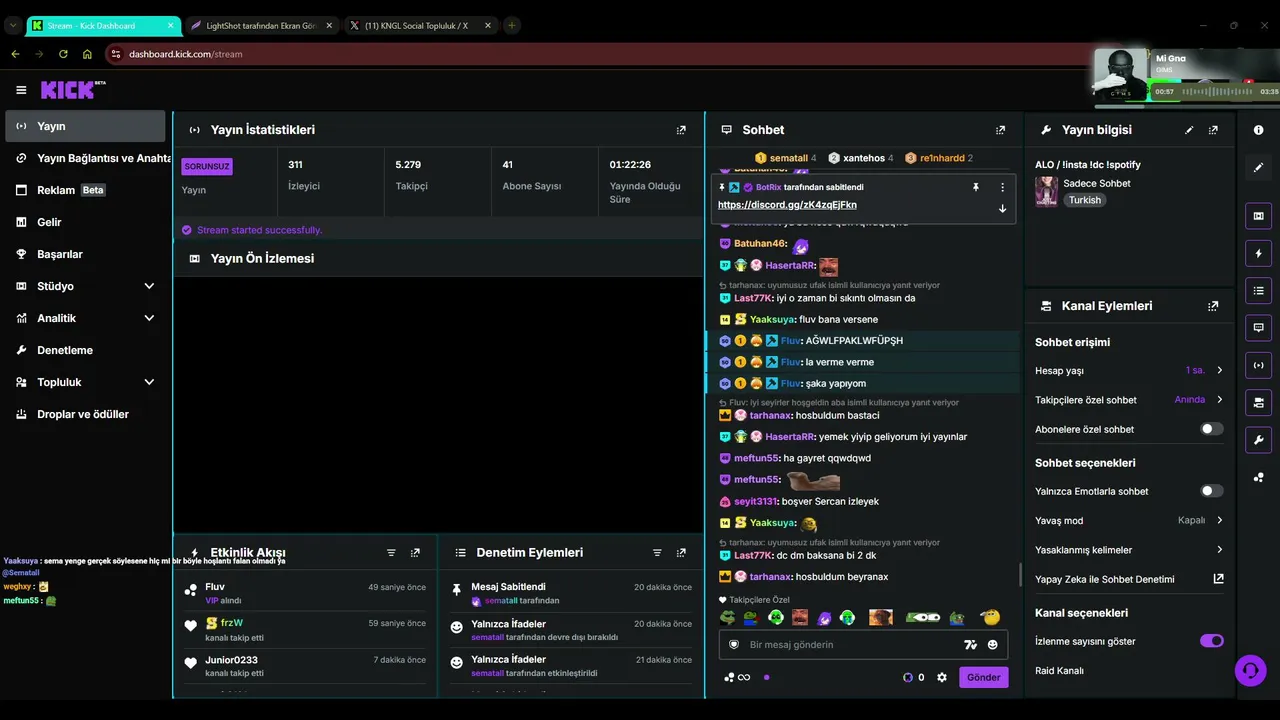Disable İzlenme sayısını göster switch

(x=1211, y=641)
